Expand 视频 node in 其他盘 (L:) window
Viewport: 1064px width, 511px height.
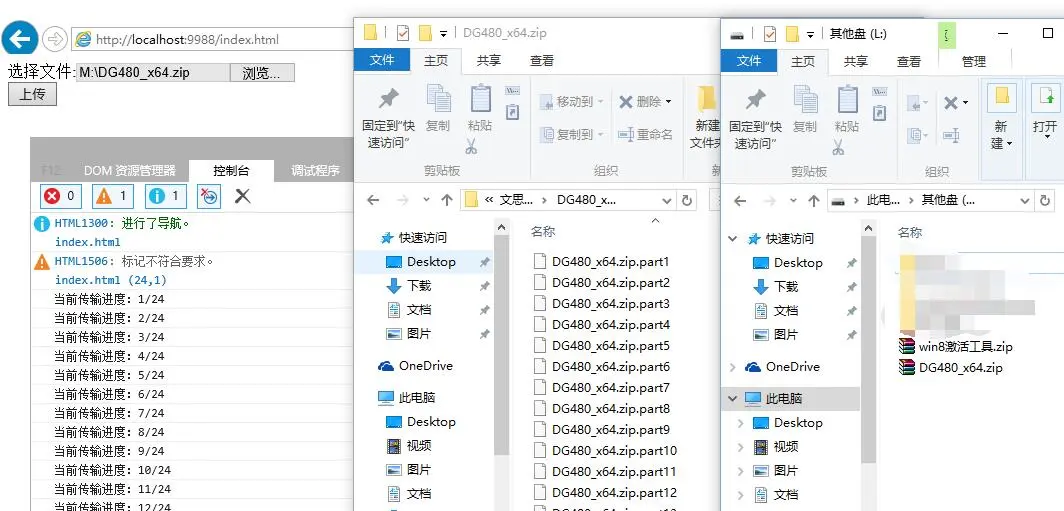click(x=742, y=447)
